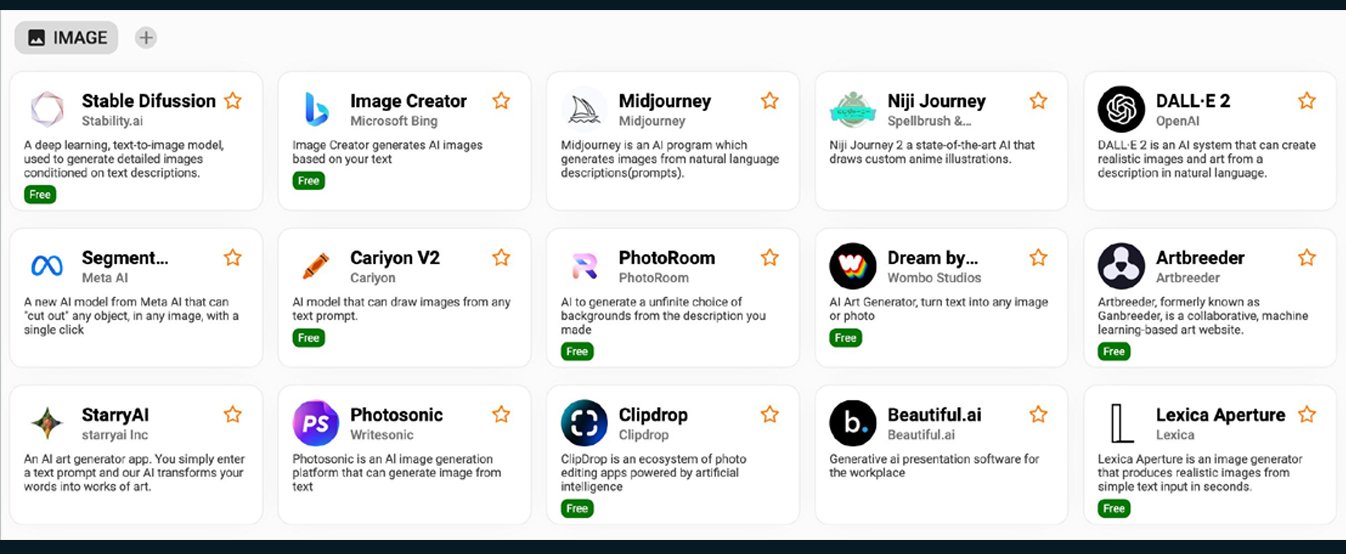Star the Image Creator card

click(x=501, y=100)
